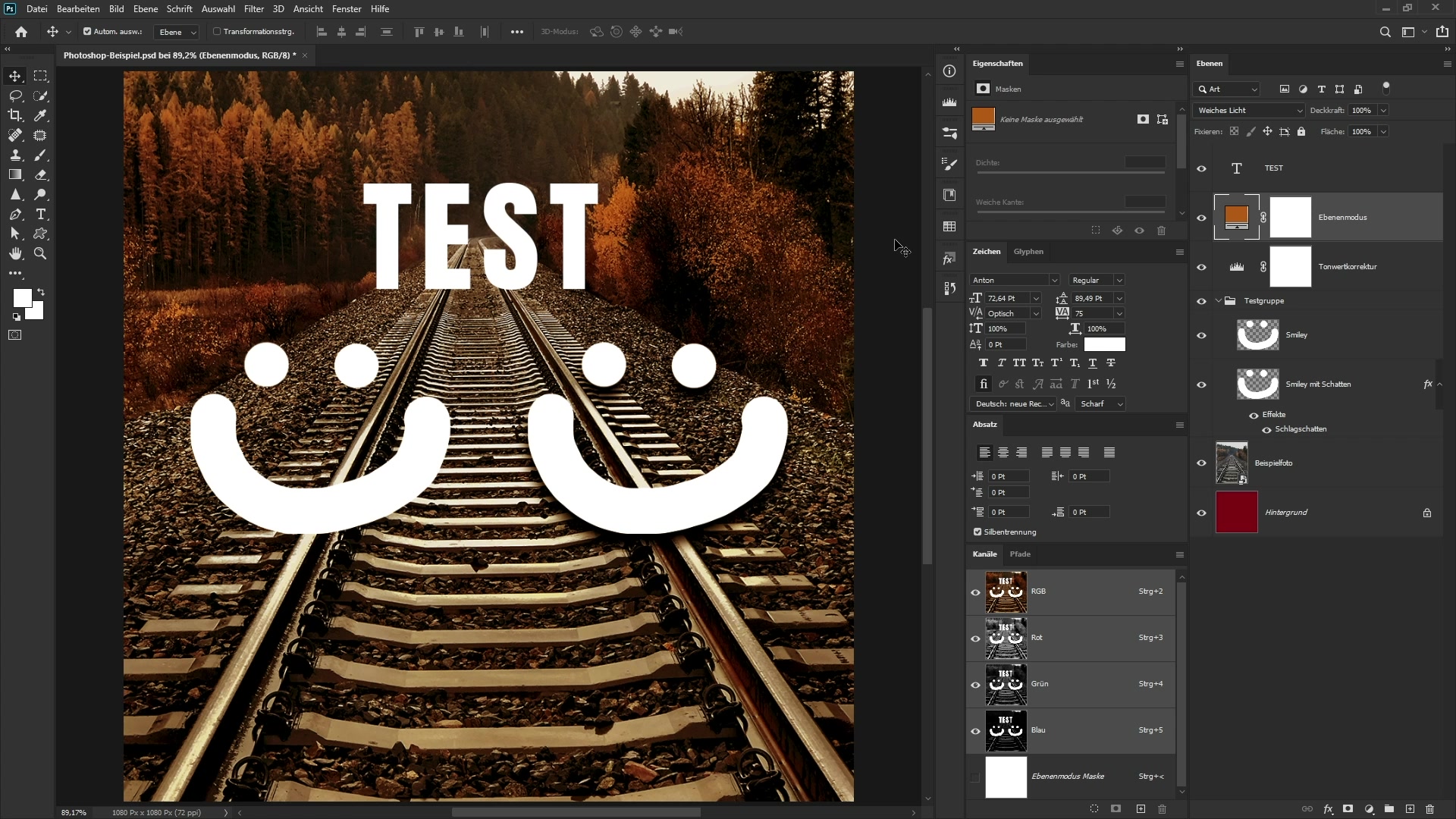This screenshot has height=819, width=1456.
Task: Select the Beispielfoto layer
Action: [1274, 463]
